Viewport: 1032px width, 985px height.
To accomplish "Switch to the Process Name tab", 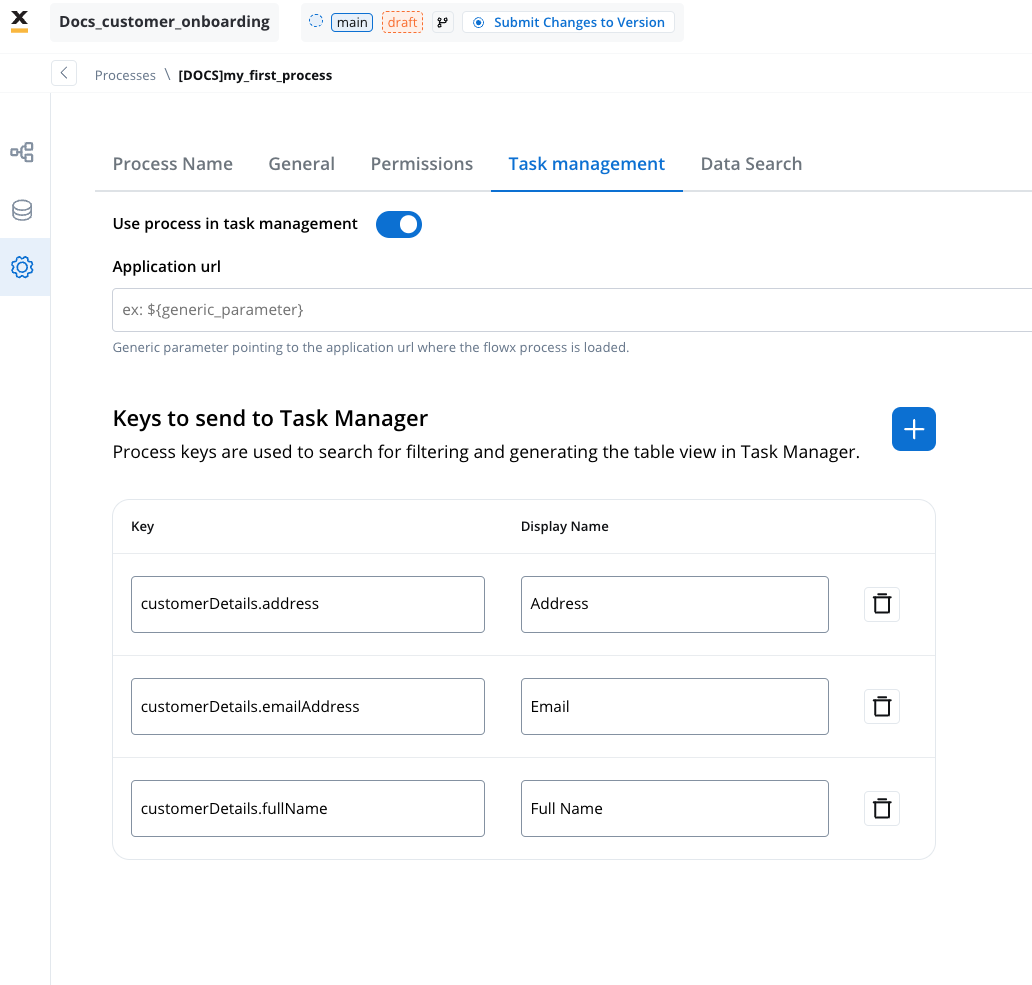I will (172, 164).
